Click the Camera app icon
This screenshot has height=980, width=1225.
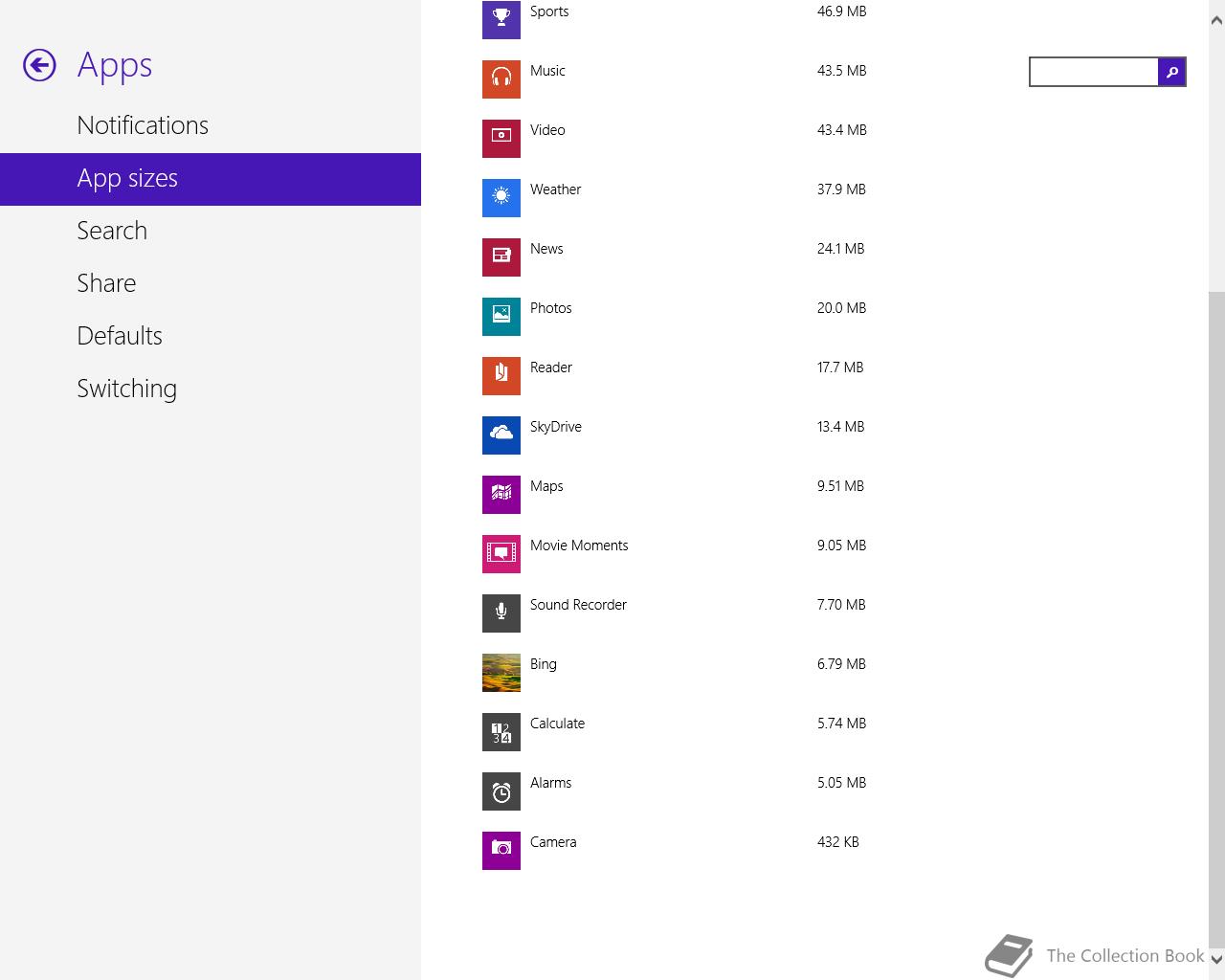[x=501, y=851]
